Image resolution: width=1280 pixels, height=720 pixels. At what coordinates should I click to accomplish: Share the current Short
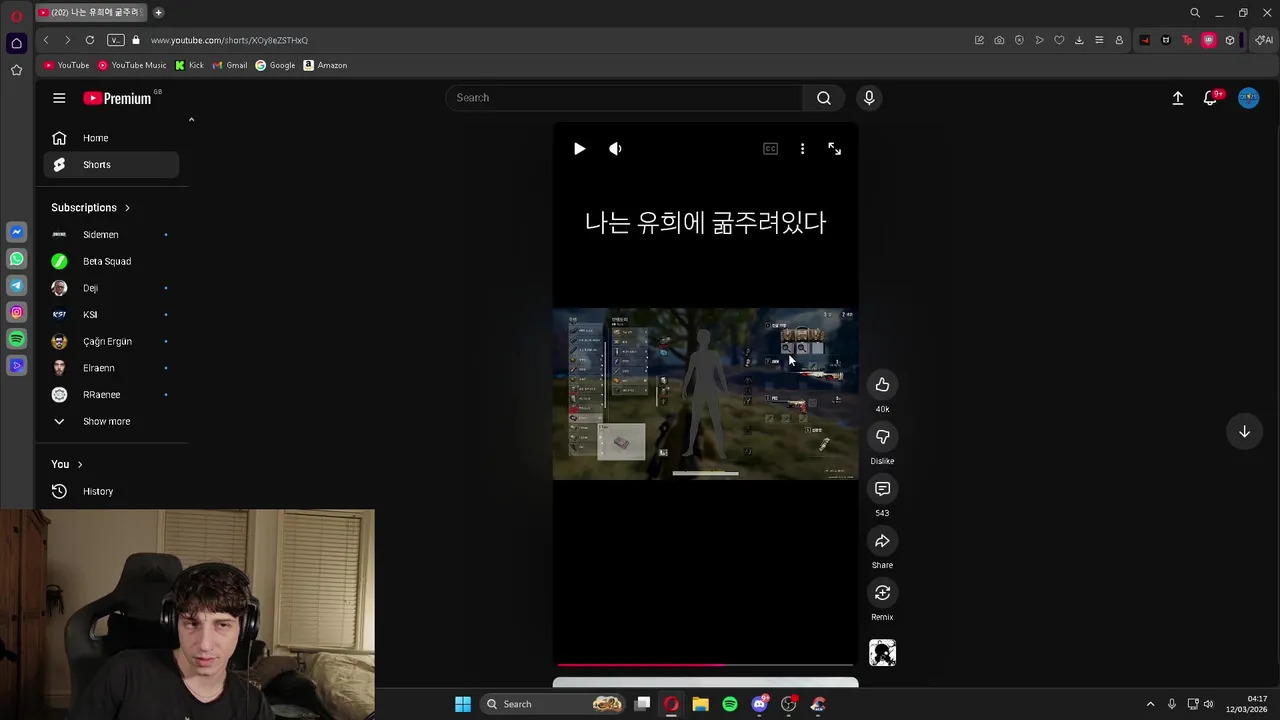pos(882,541)
